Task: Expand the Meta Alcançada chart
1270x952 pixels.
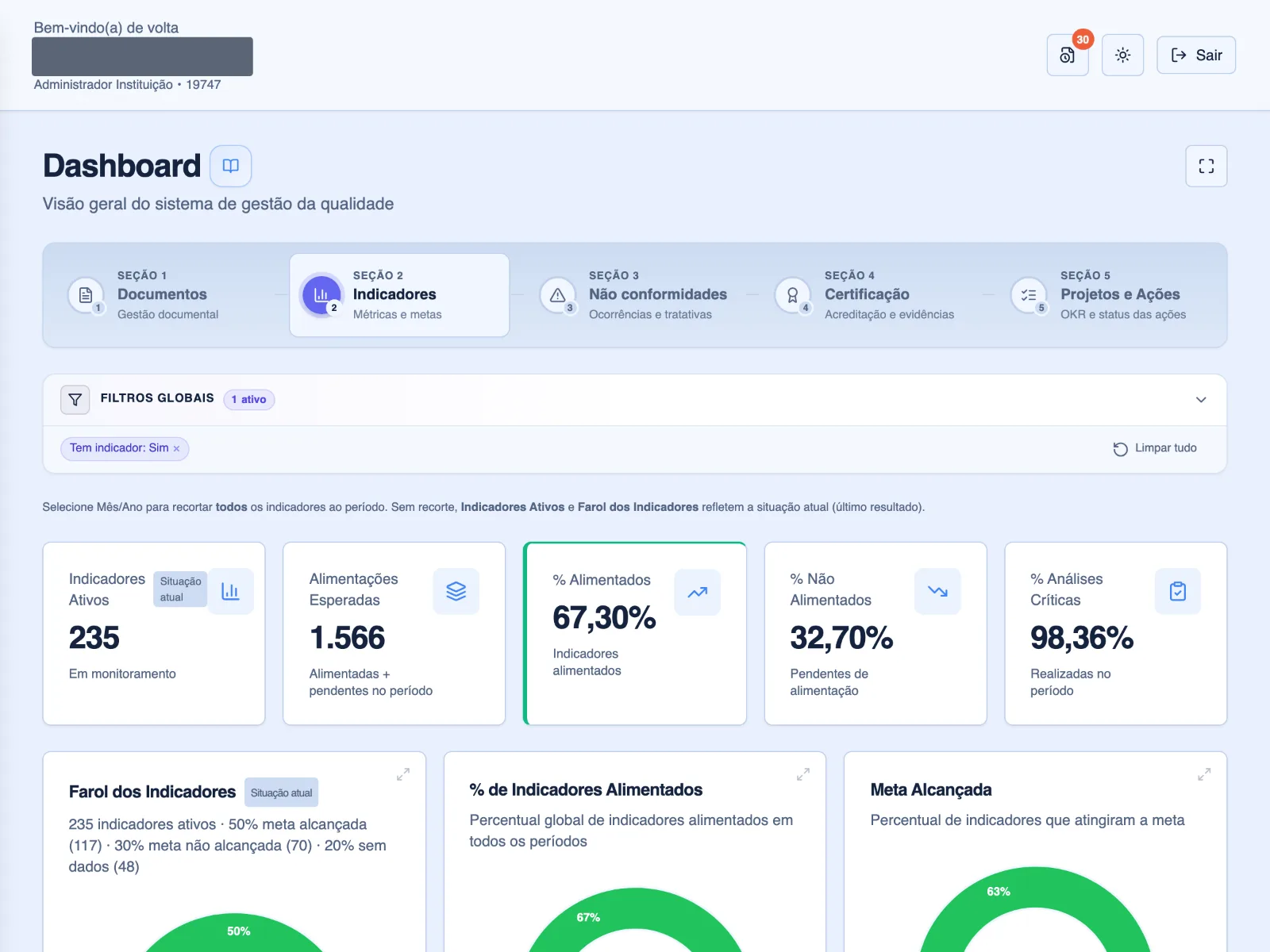Action: [1204, 774]
